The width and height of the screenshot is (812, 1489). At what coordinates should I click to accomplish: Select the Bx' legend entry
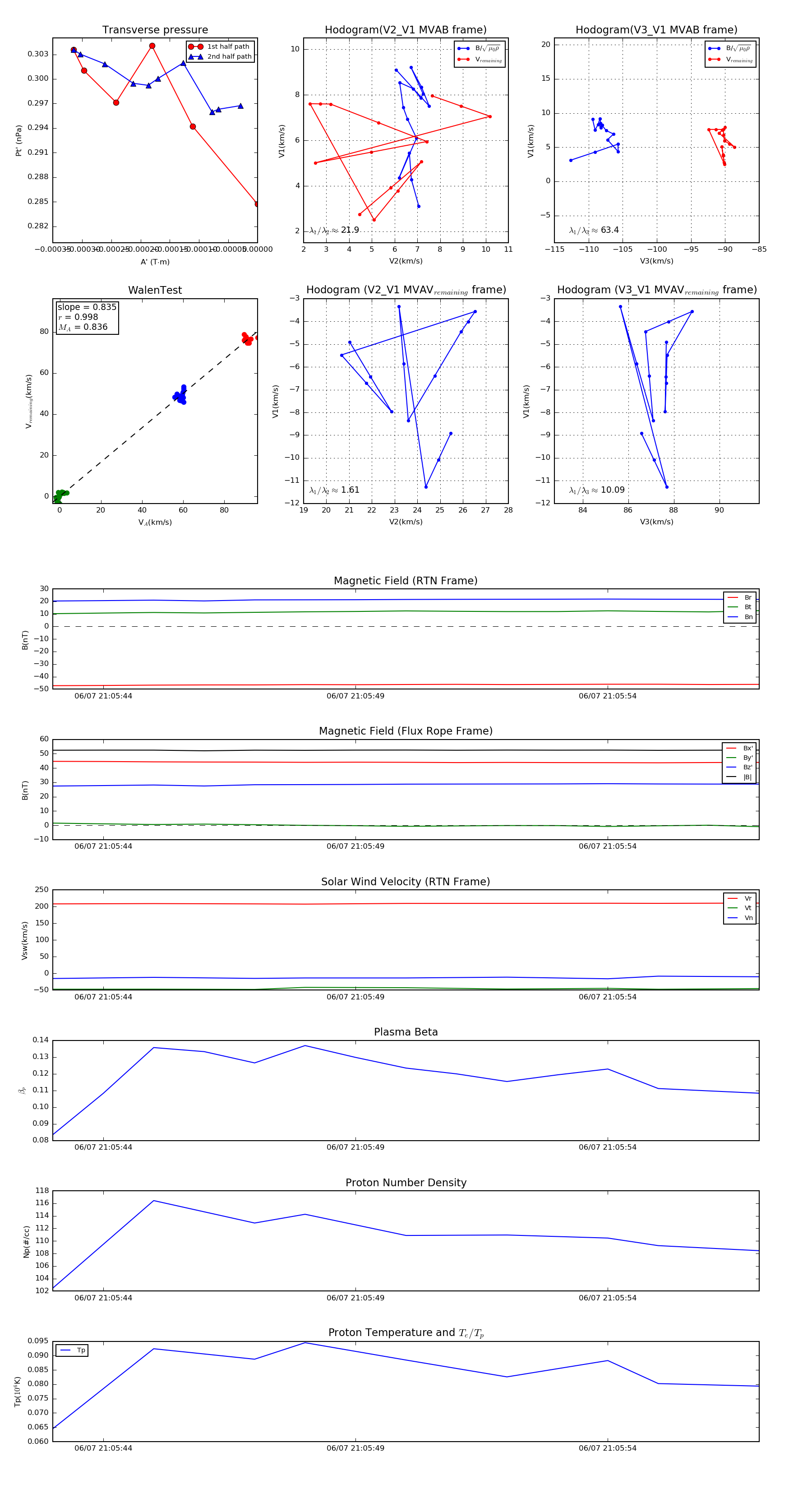pos(739,748)
